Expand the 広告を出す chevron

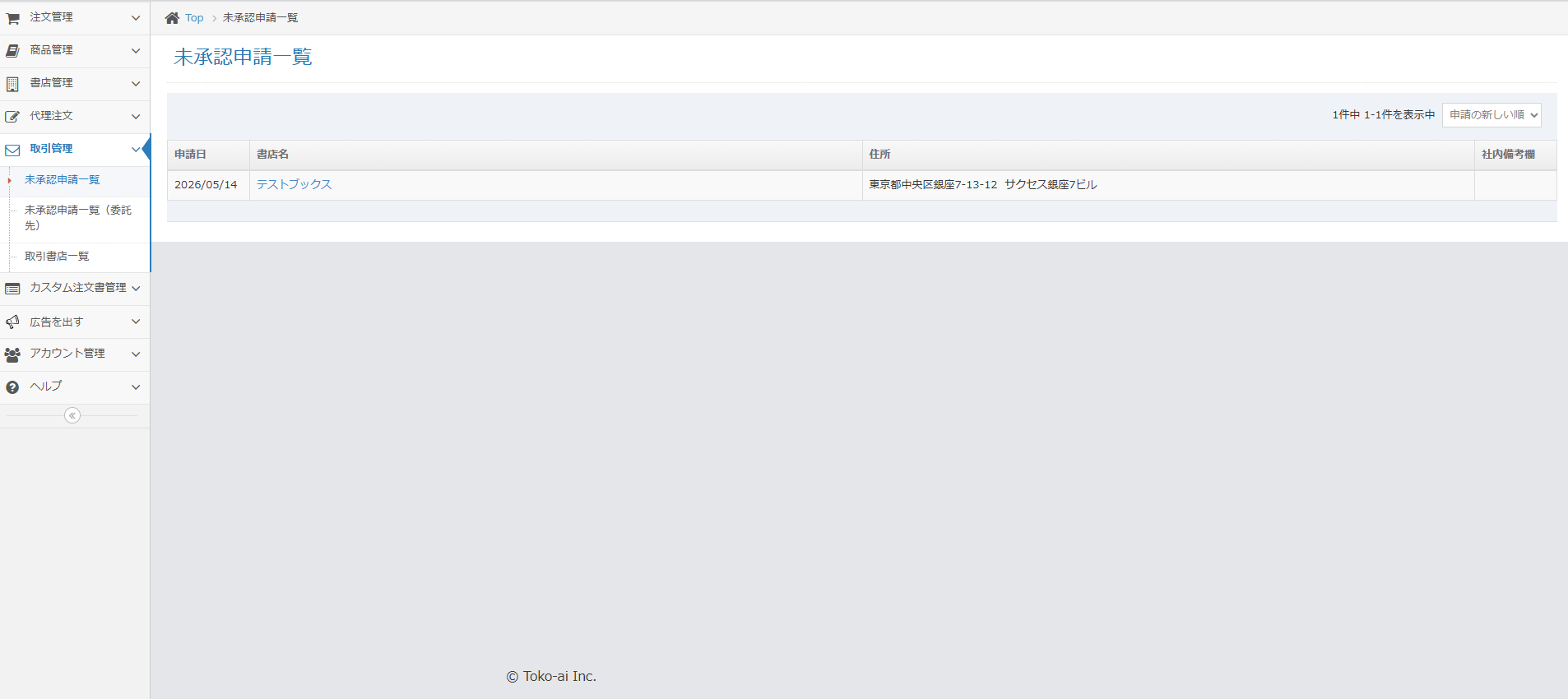[136, 322]
